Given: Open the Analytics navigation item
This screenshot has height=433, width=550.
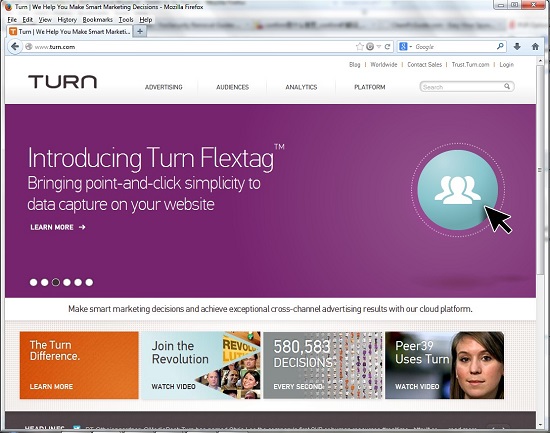Looking at the screenshot, I should tap(301, 87).
